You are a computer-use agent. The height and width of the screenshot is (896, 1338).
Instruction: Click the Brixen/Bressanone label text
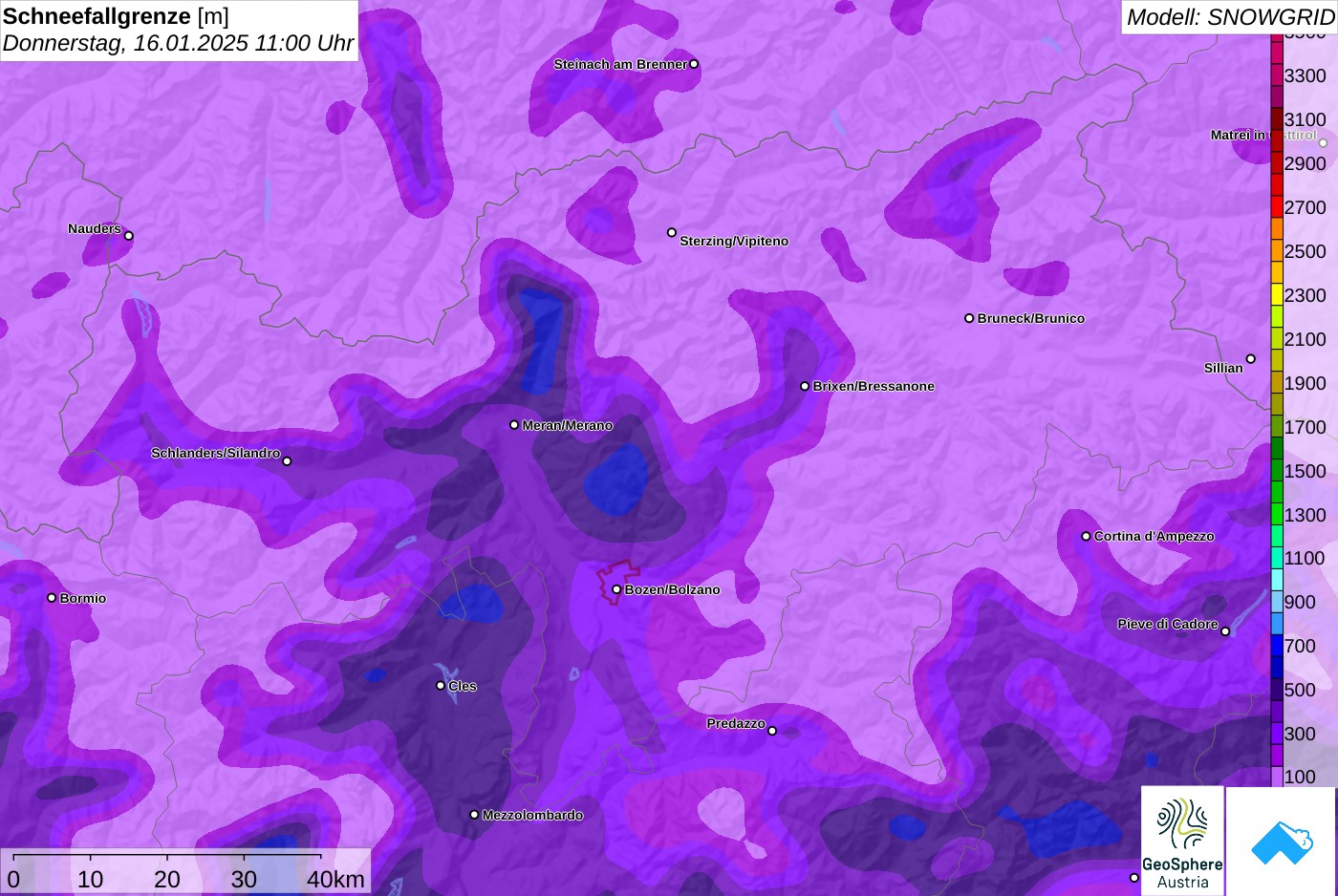click(874, 386)
